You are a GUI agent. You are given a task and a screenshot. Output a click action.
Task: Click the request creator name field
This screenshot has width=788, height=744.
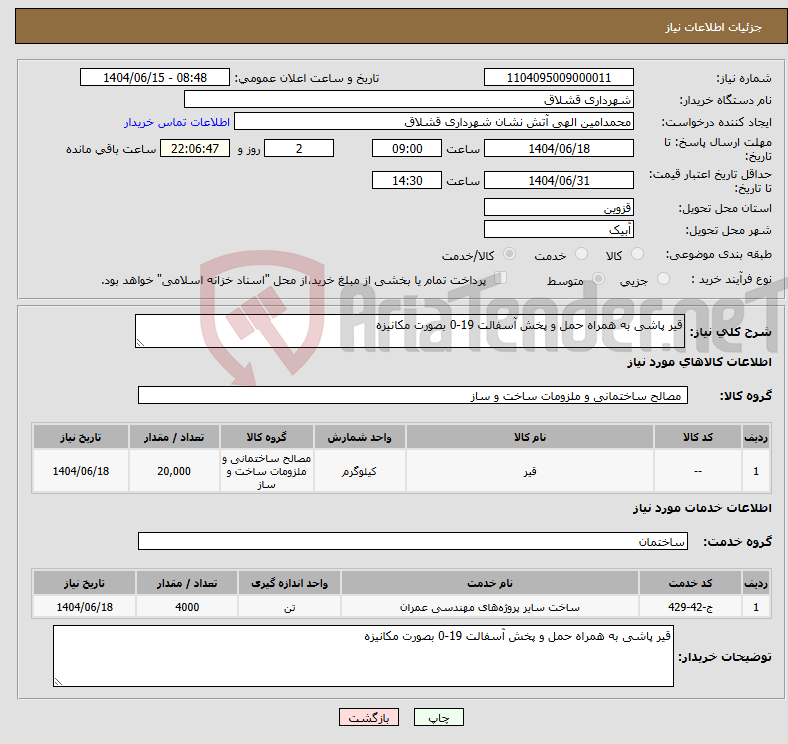click(434, 122)
